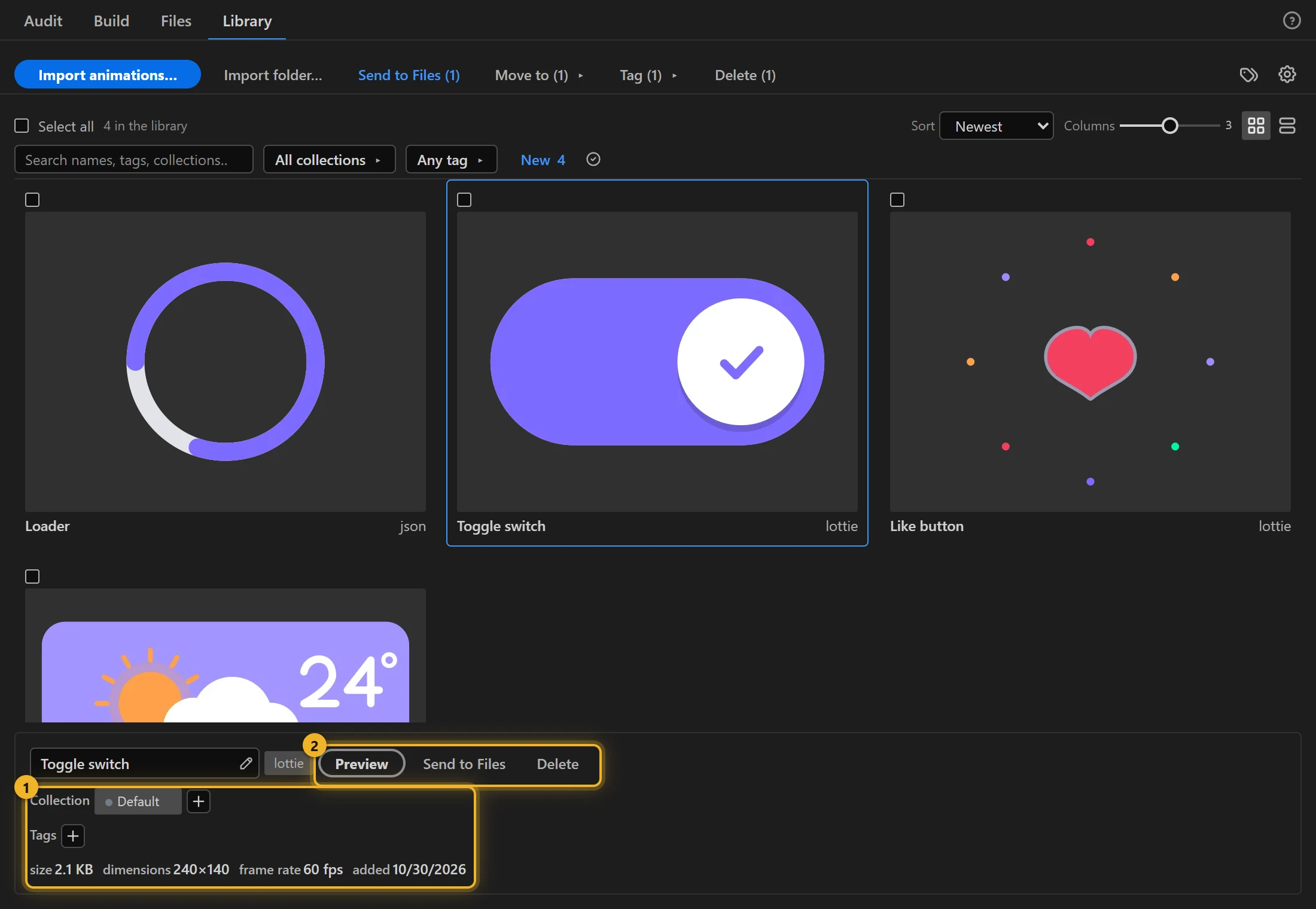Check the Like button animation checkbox
Viewport: 1316px width, 909px height.
pos(897,200)
